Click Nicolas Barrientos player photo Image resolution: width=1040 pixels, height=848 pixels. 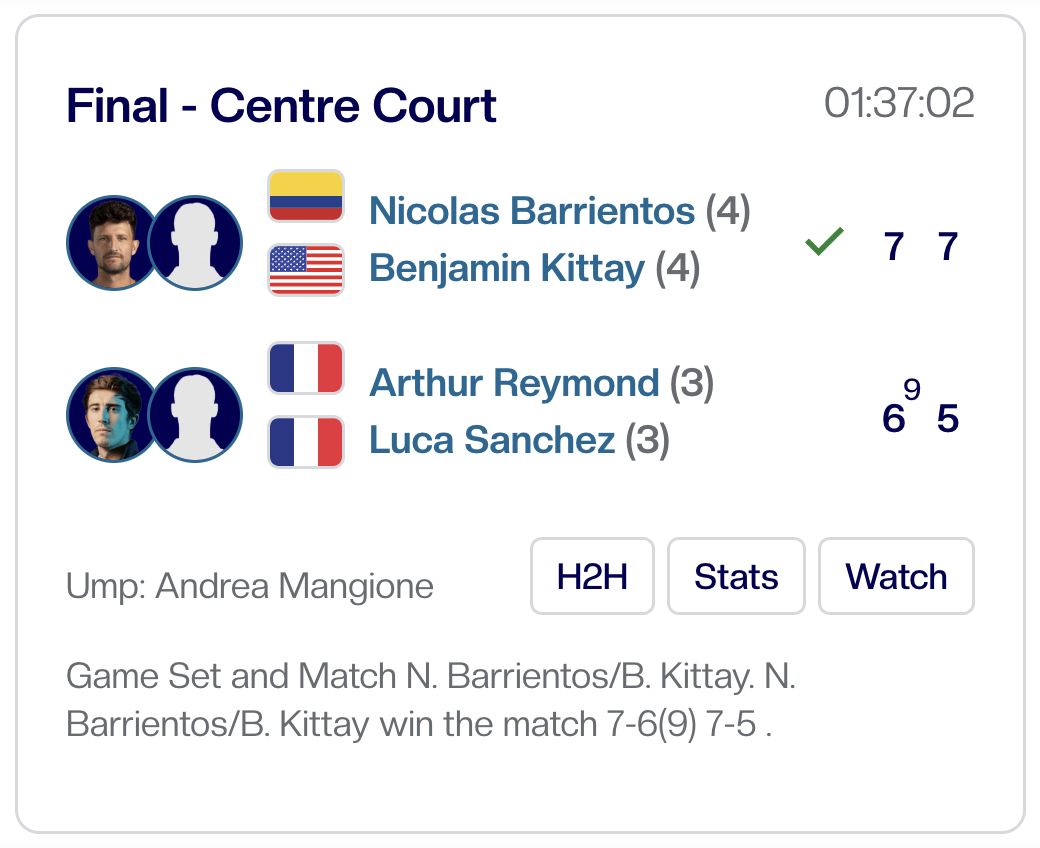coord(112,243)
